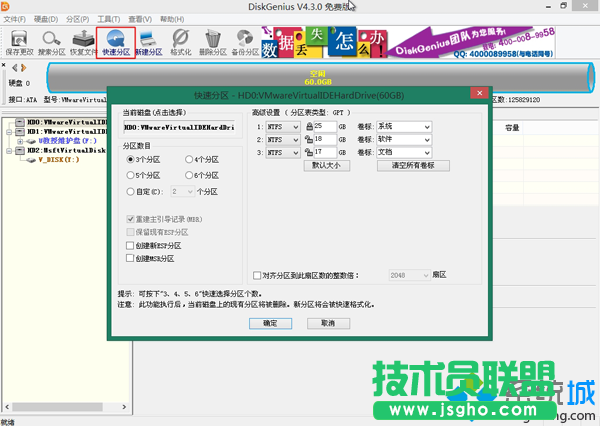Open the 文件(F) menu
The height and width of the screenshot is (426, 600).
click(15, 19)
